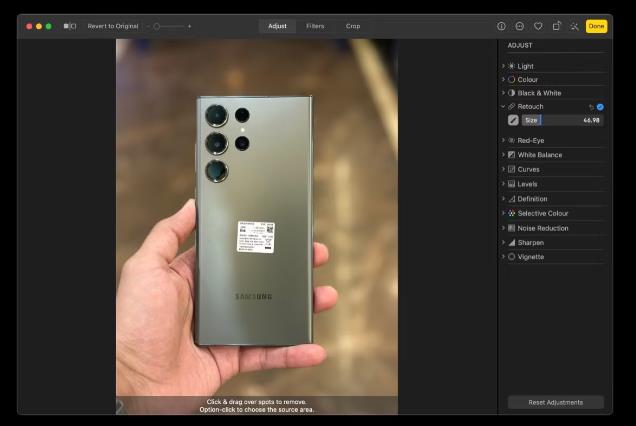Apply auto-enhance with magic wand icon
Viewport: 636px width, 426px height.
(x=574, y=26)
